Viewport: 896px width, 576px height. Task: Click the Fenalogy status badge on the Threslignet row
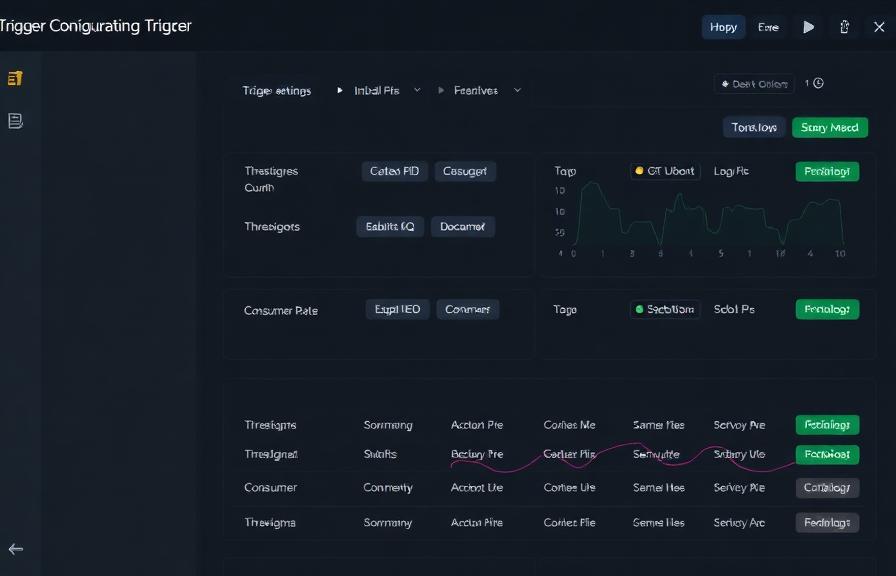pos(827,453)
